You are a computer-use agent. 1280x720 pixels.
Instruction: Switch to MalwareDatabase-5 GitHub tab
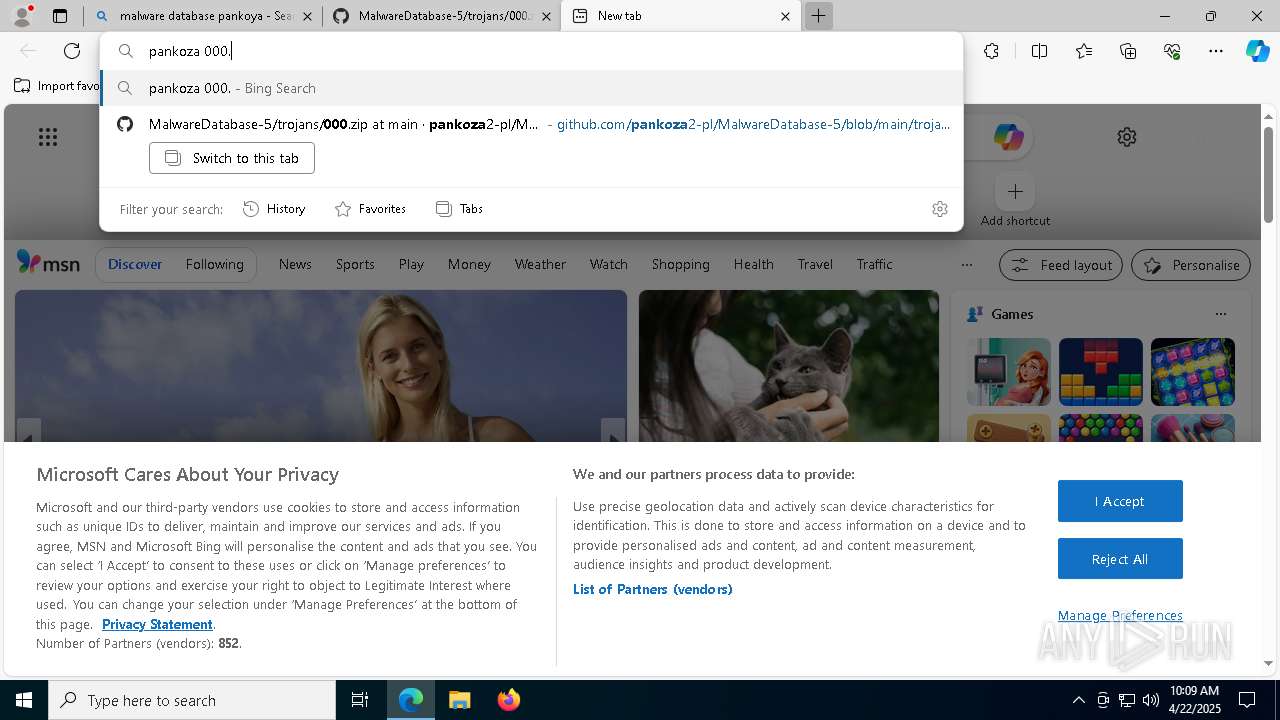click(x=442, y=16)
